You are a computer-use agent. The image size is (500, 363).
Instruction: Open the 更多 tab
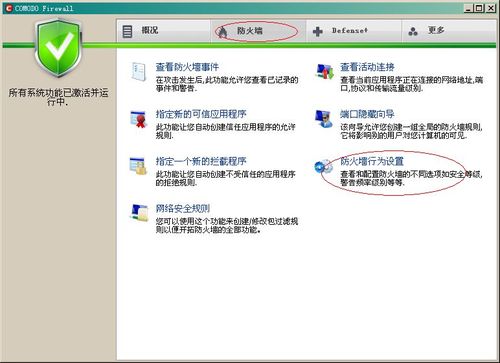point(449,31)
